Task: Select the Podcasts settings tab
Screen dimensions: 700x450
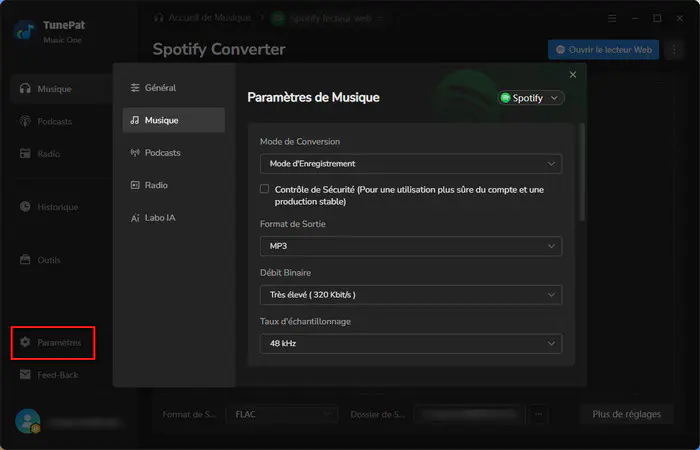Action: pos(174,153)
